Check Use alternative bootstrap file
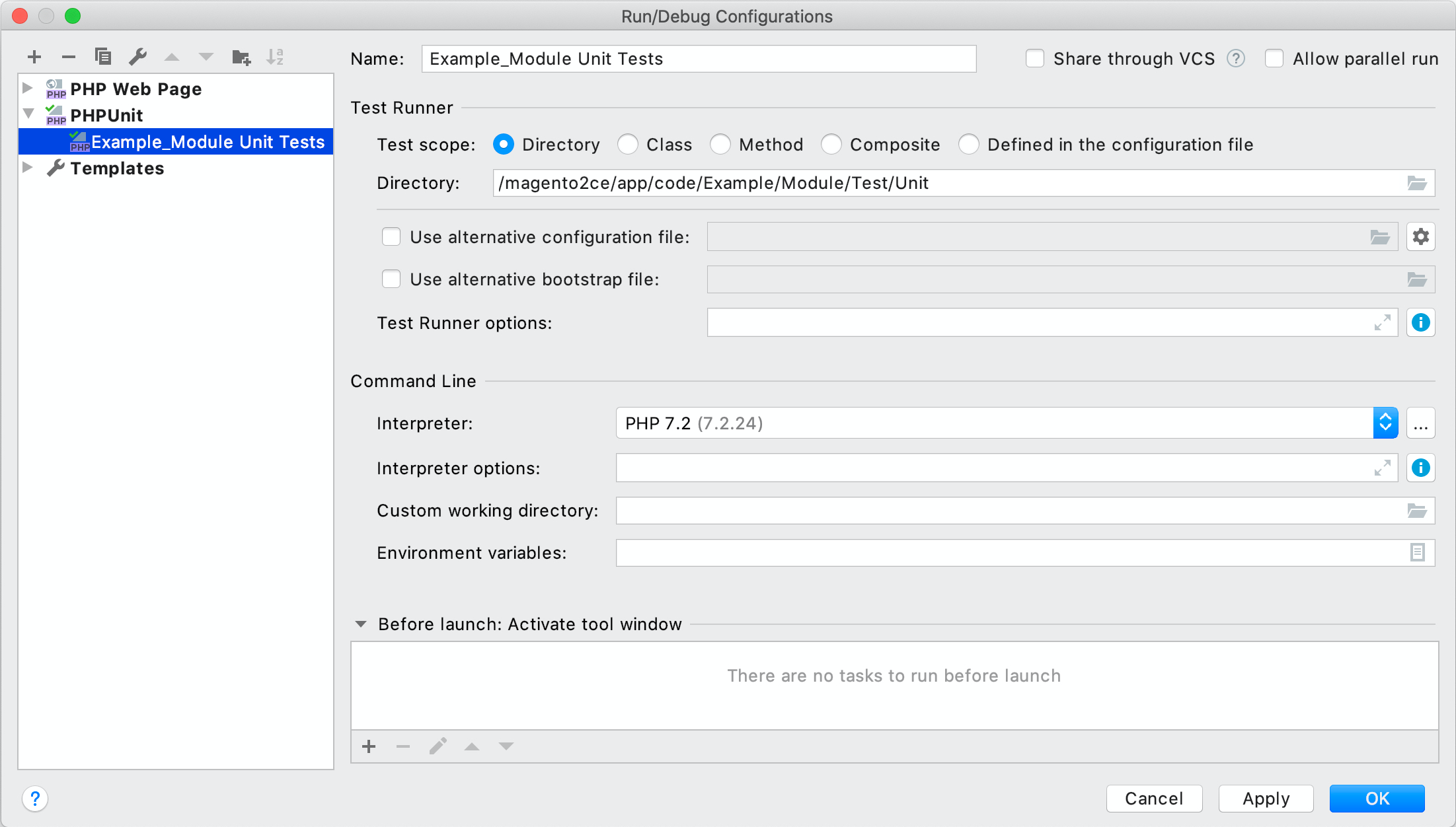The width and height of the screenshot is (1456, 827). [x=391, y=279]
